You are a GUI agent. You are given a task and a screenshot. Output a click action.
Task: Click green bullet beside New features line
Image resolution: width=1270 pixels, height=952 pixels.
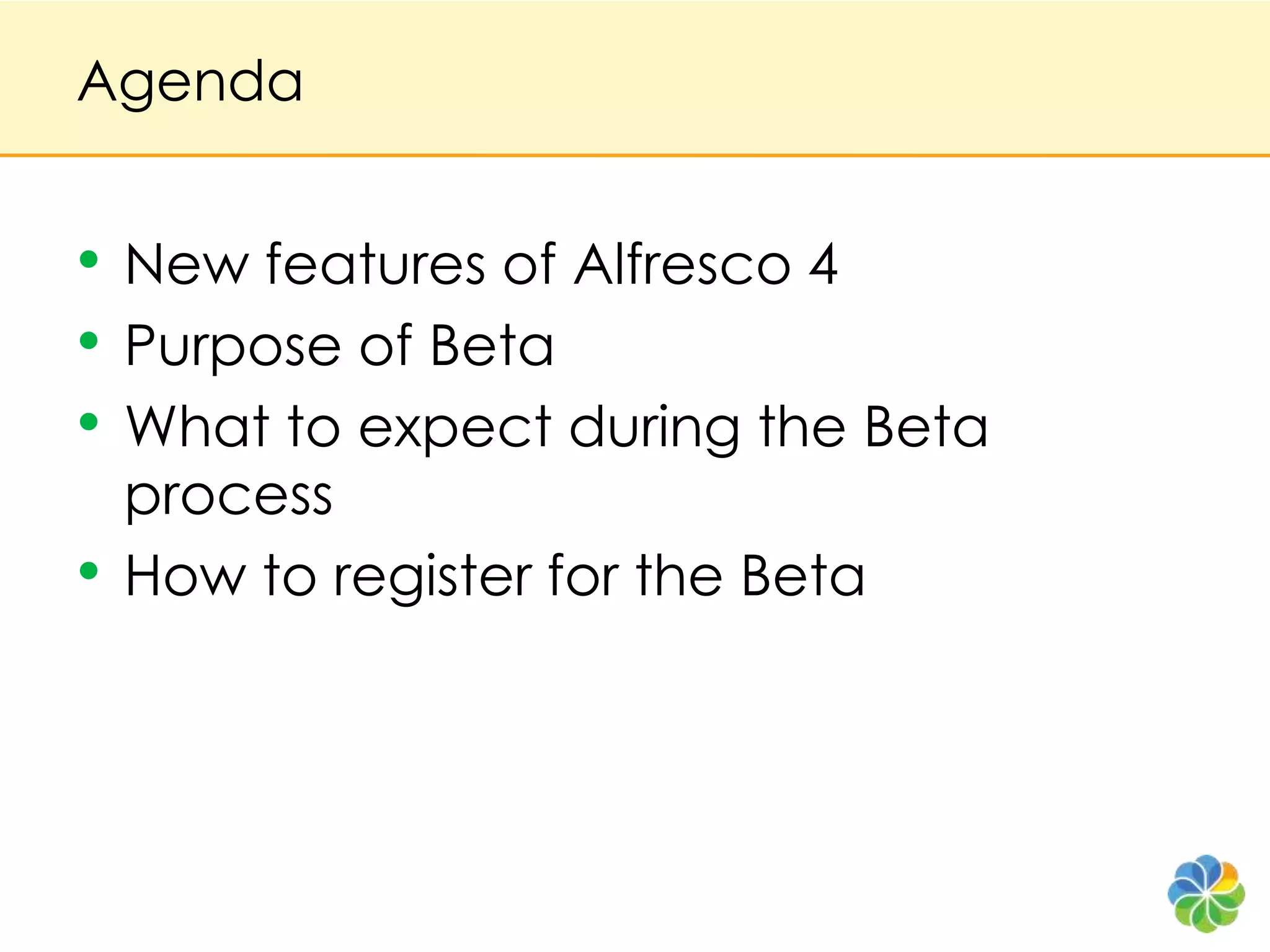[x=89, y=259]
